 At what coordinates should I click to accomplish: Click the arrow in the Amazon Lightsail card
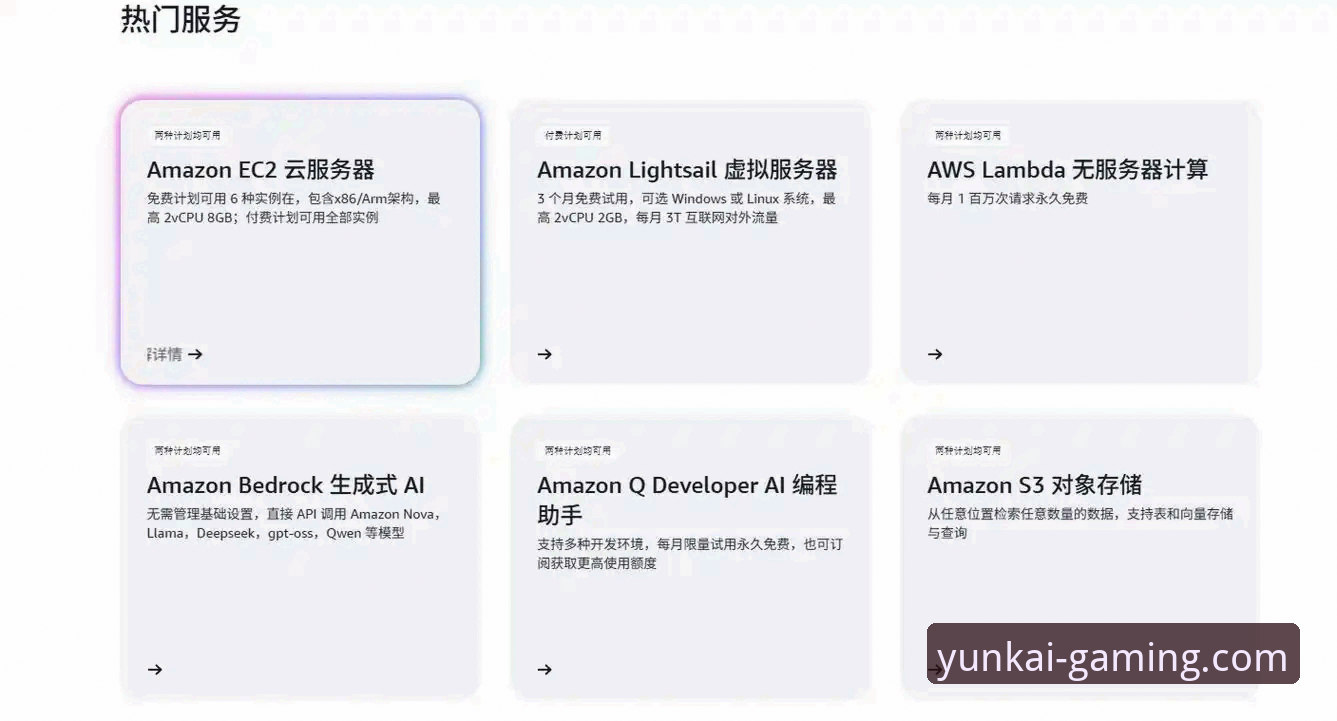tap(545, 354)
